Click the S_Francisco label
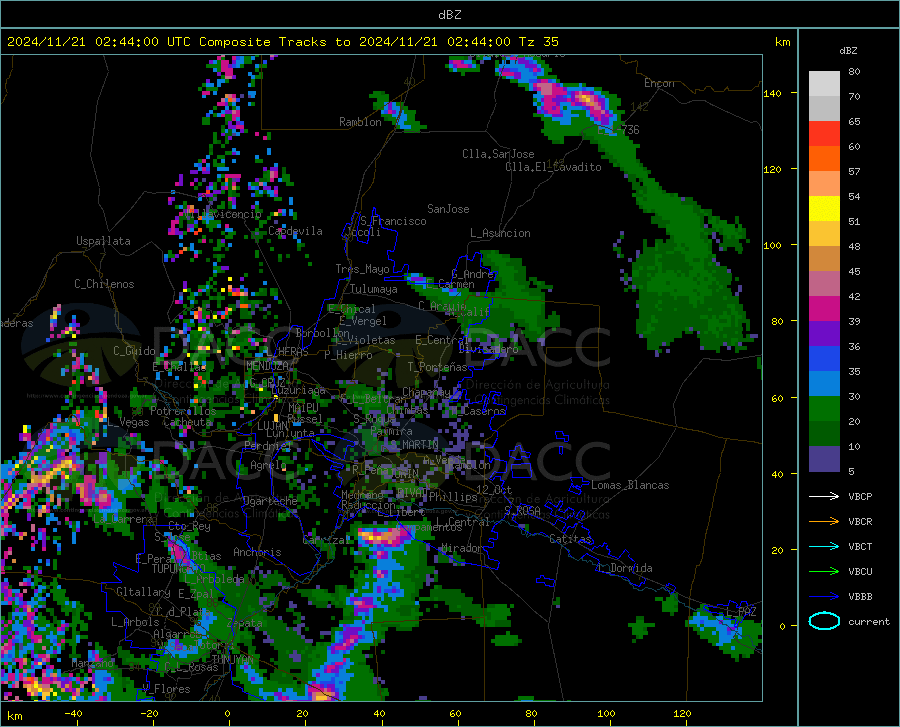This screenshot has width=900, height=727. click(394, 221)
